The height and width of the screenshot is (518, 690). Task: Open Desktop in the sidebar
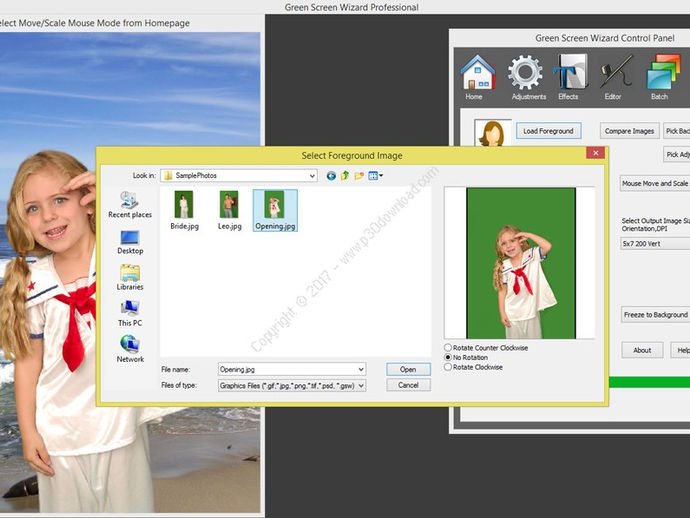(x=130, y=242)
